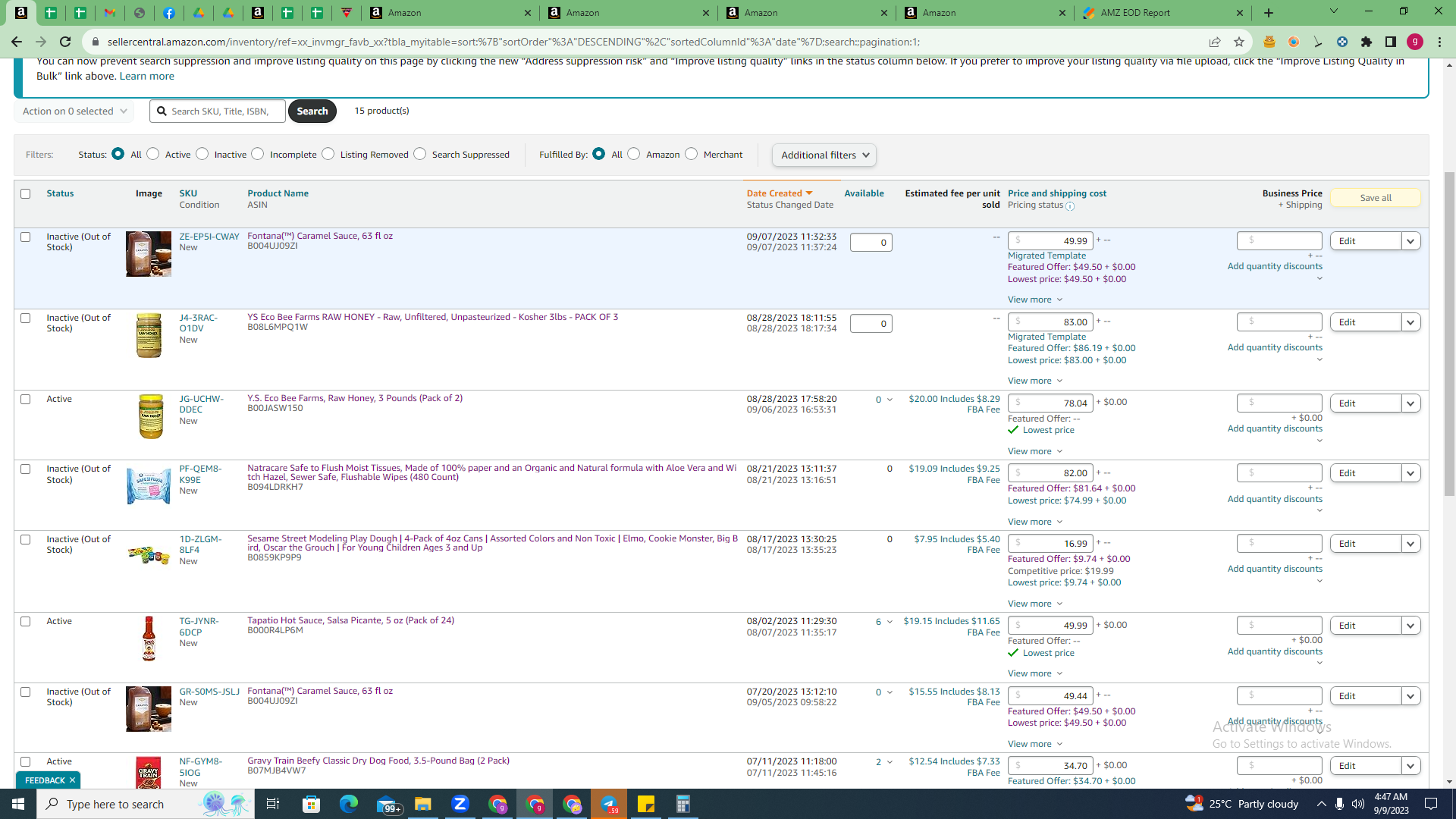Expand the Additional filters dropdown
The height and width of the screenshot is (819, 1456).
coord(824,155)
